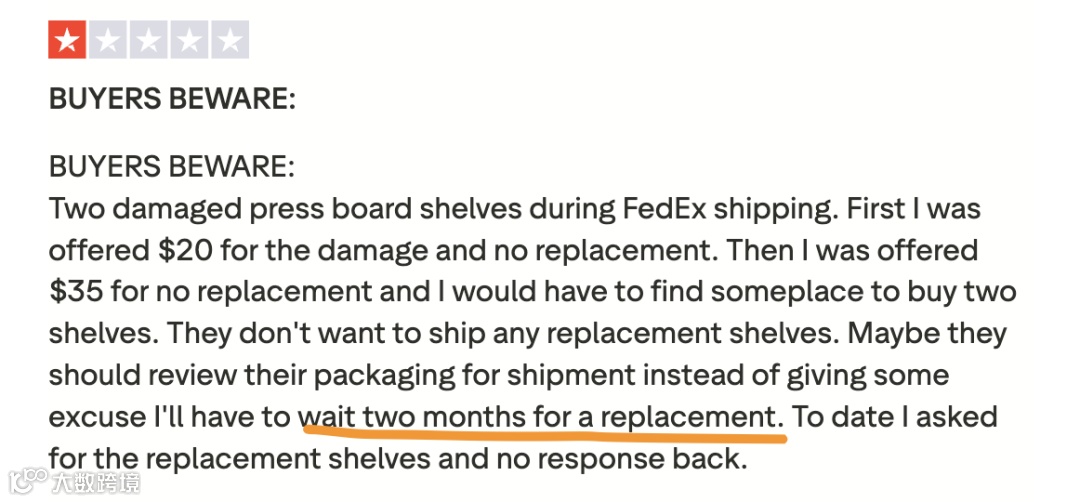Click the '$20' amount in the review
This screenshot has height=502, width=1080.
click(185, 251)
